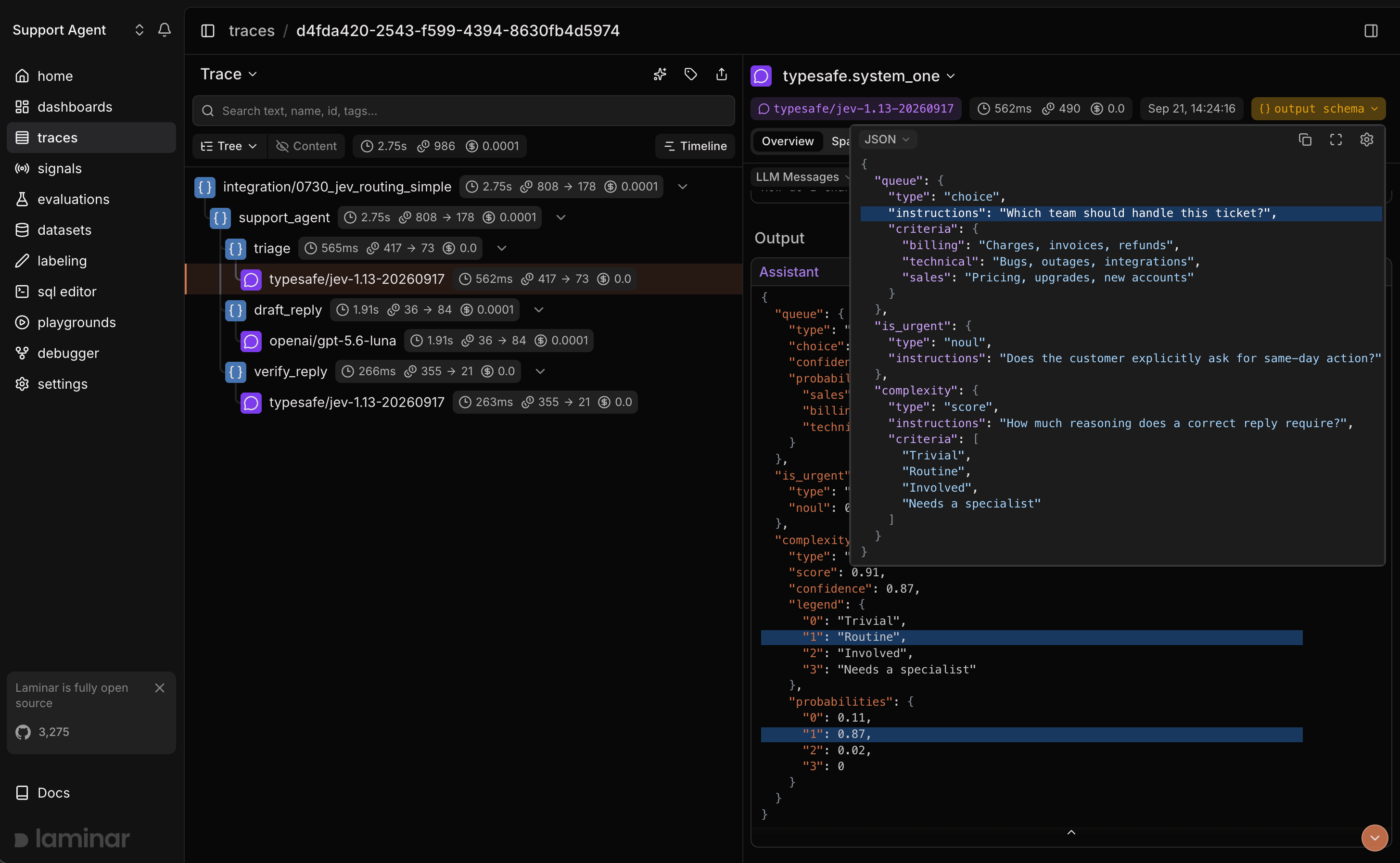Open the debugger page
The image size is (1400, 863).
pyautogui.click(x=91, y=353)
